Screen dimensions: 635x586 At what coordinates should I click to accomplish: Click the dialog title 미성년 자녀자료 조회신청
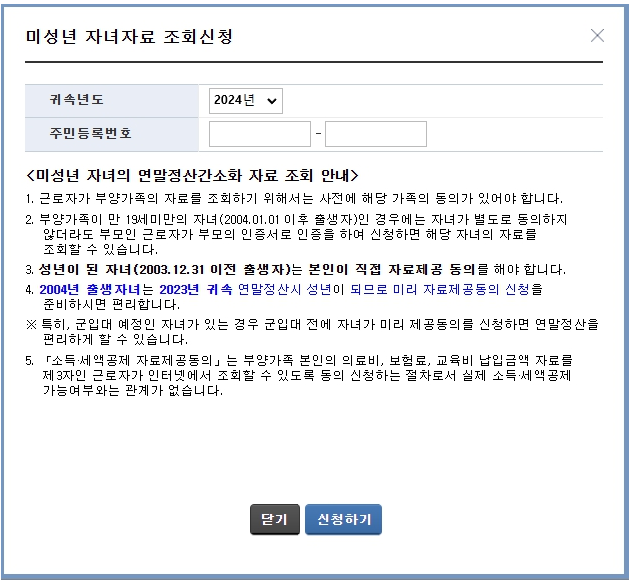pos(129,36)
